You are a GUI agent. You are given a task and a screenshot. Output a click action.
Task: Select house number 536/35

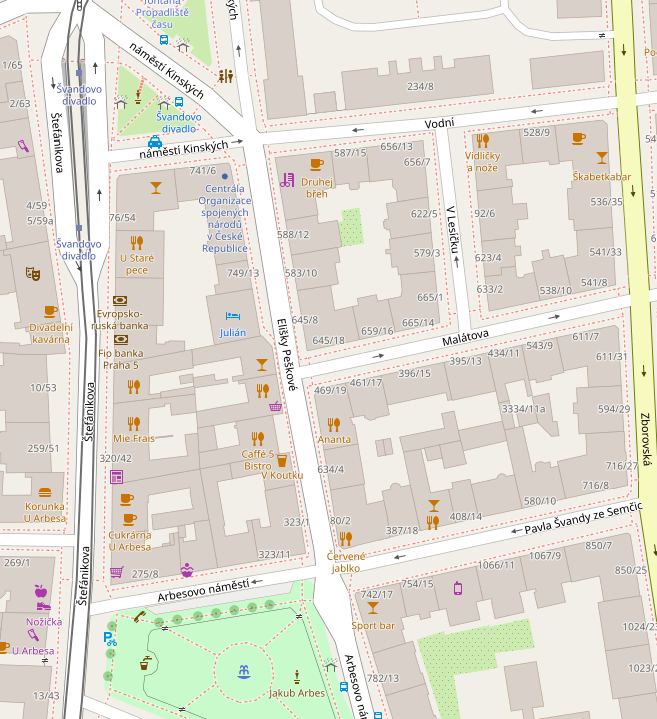606,201
